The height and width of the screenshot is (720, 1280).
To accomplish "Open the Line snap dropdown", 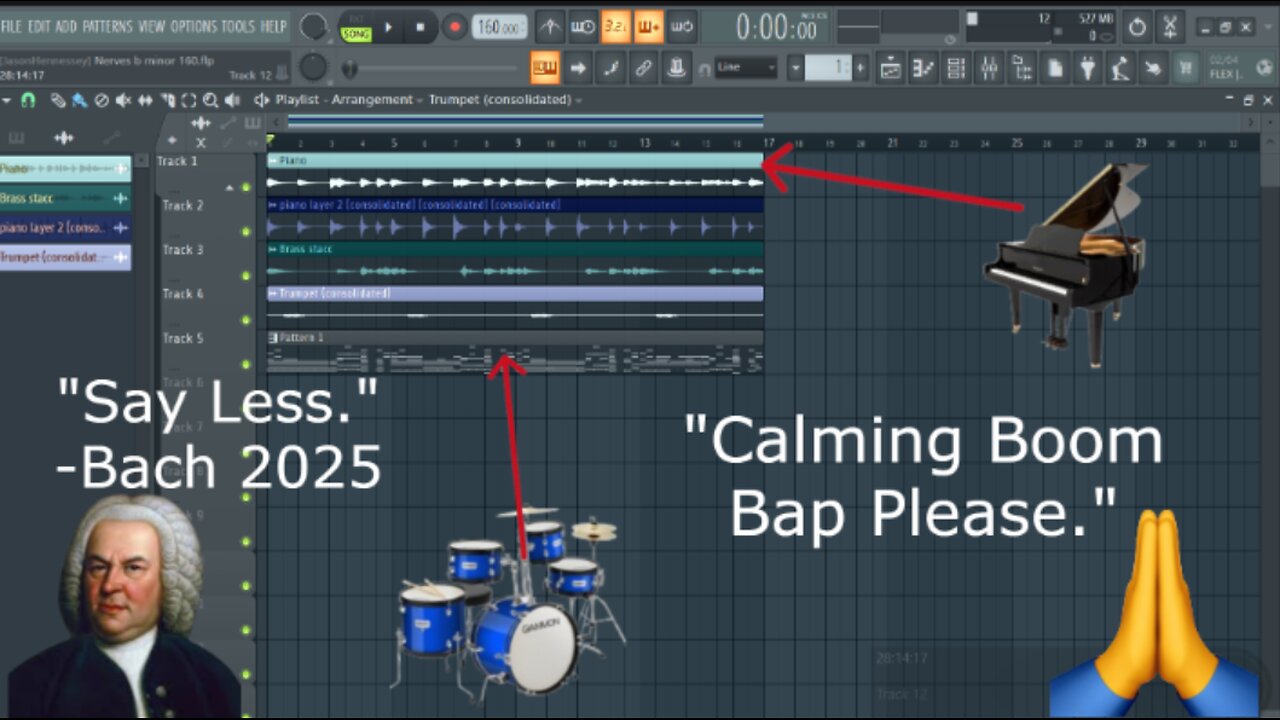I will [x=746, y=68].
